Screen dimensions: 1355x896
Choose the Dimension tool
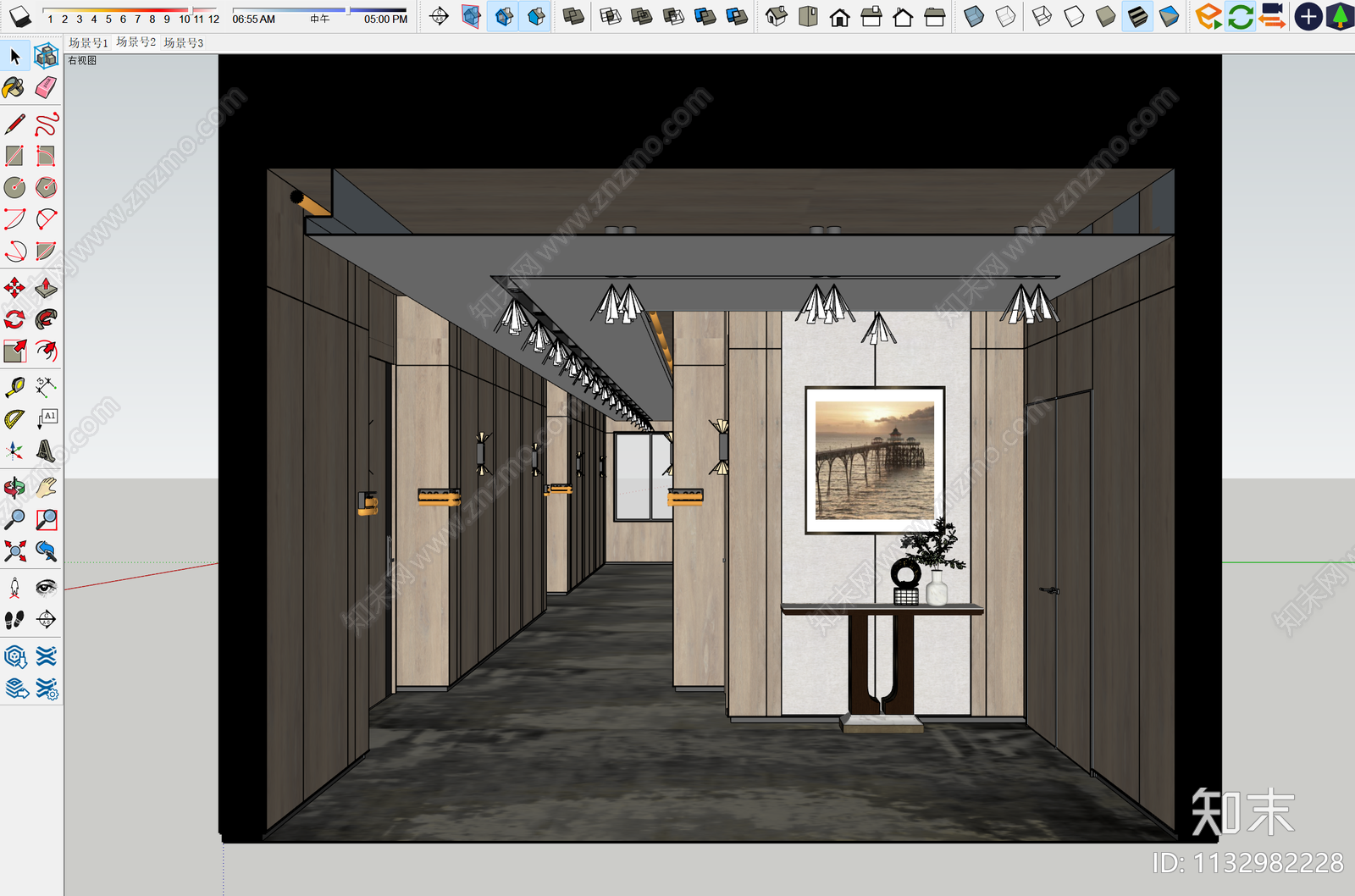point(46,387)
